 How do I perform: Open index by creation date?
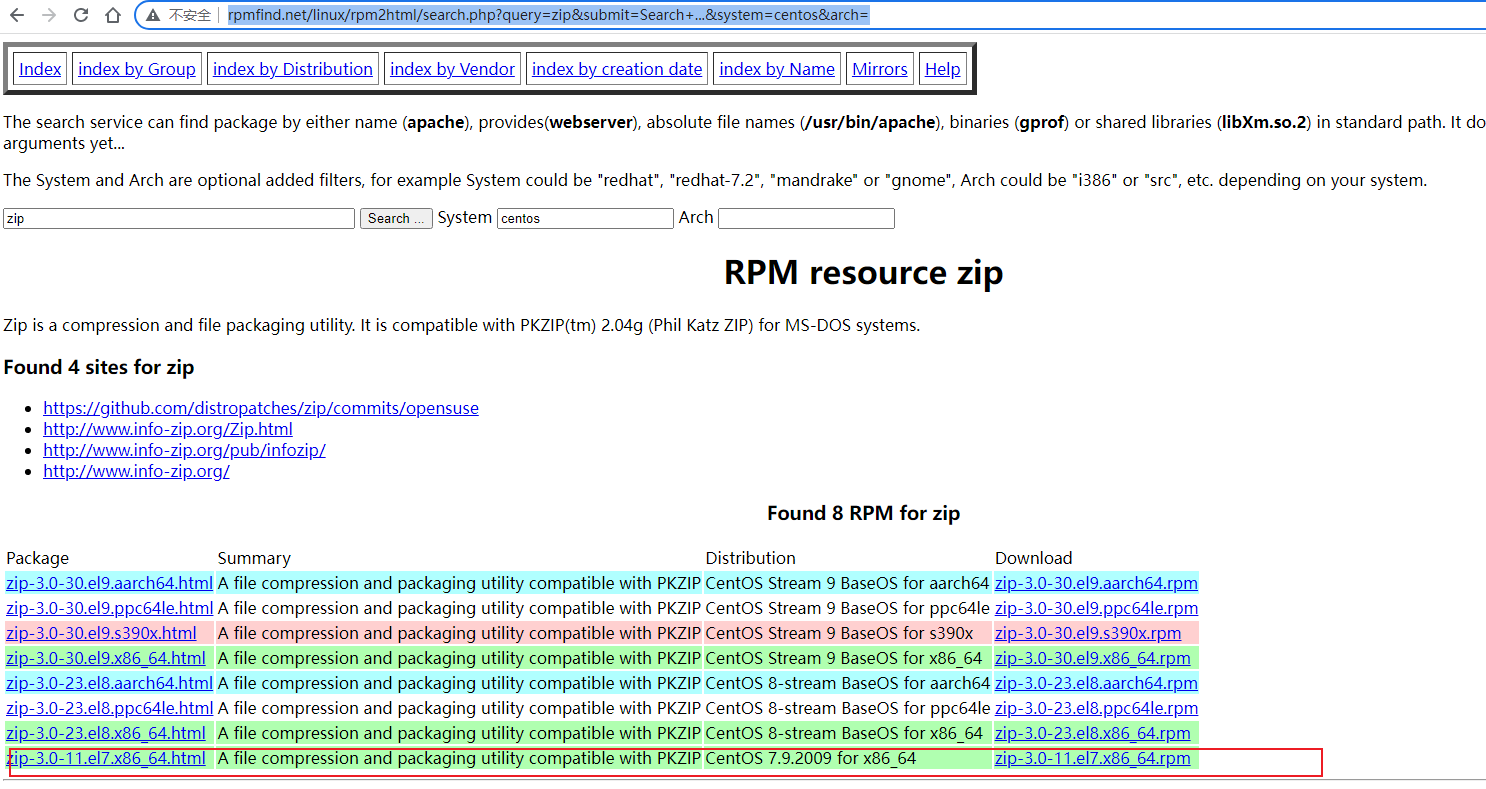[x=617, y=69]
